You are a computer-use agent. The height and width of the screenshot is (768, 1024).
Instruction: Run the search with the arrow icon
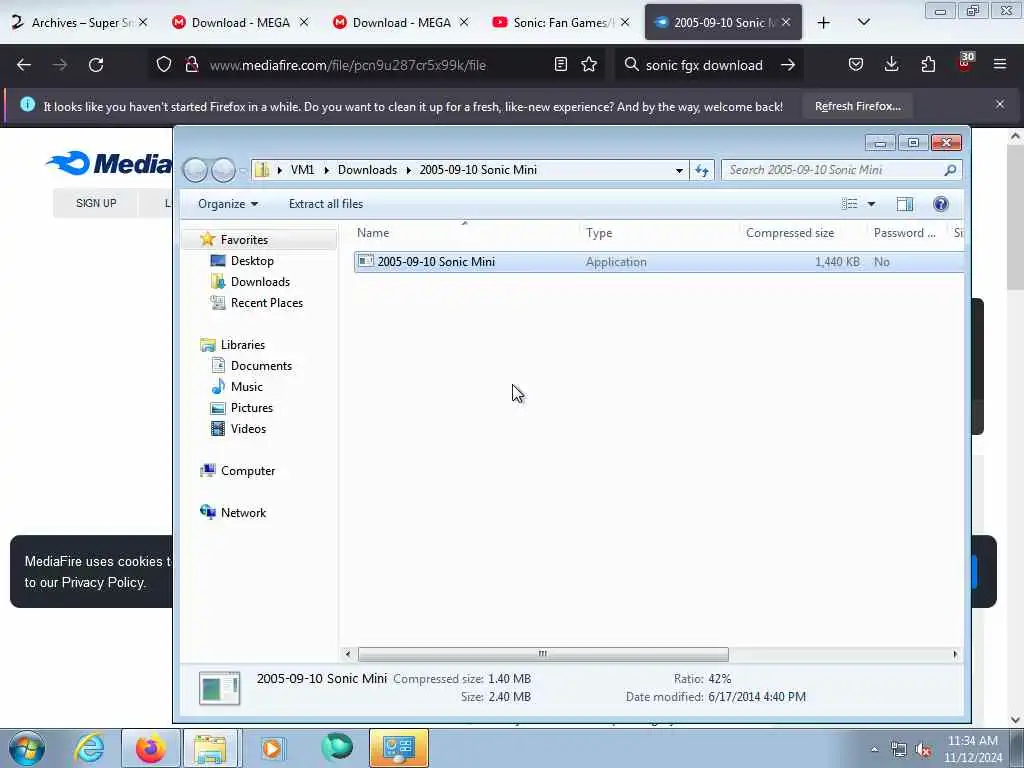point(788,65)
